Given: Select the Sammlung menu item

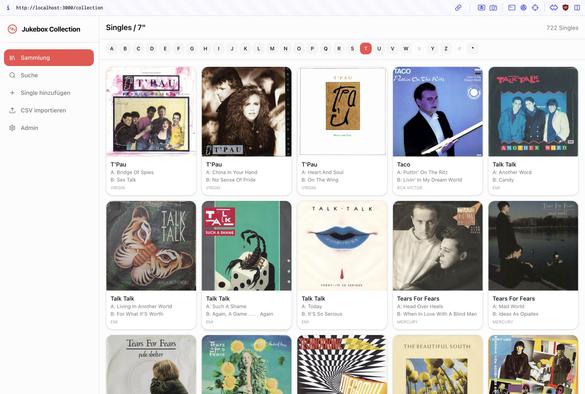Looking at the screenshot, I should click(x=49, y=58).
